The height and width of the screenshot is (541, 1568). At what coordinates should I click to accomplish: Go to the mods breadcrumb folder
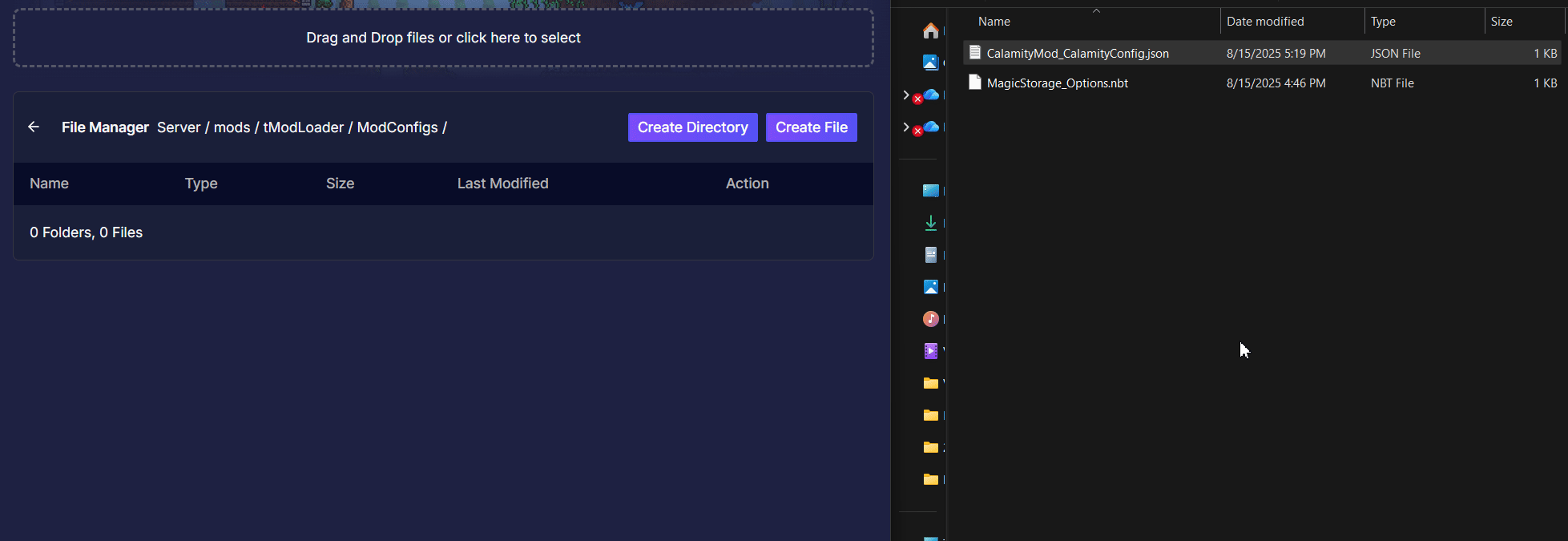point(232,127)
